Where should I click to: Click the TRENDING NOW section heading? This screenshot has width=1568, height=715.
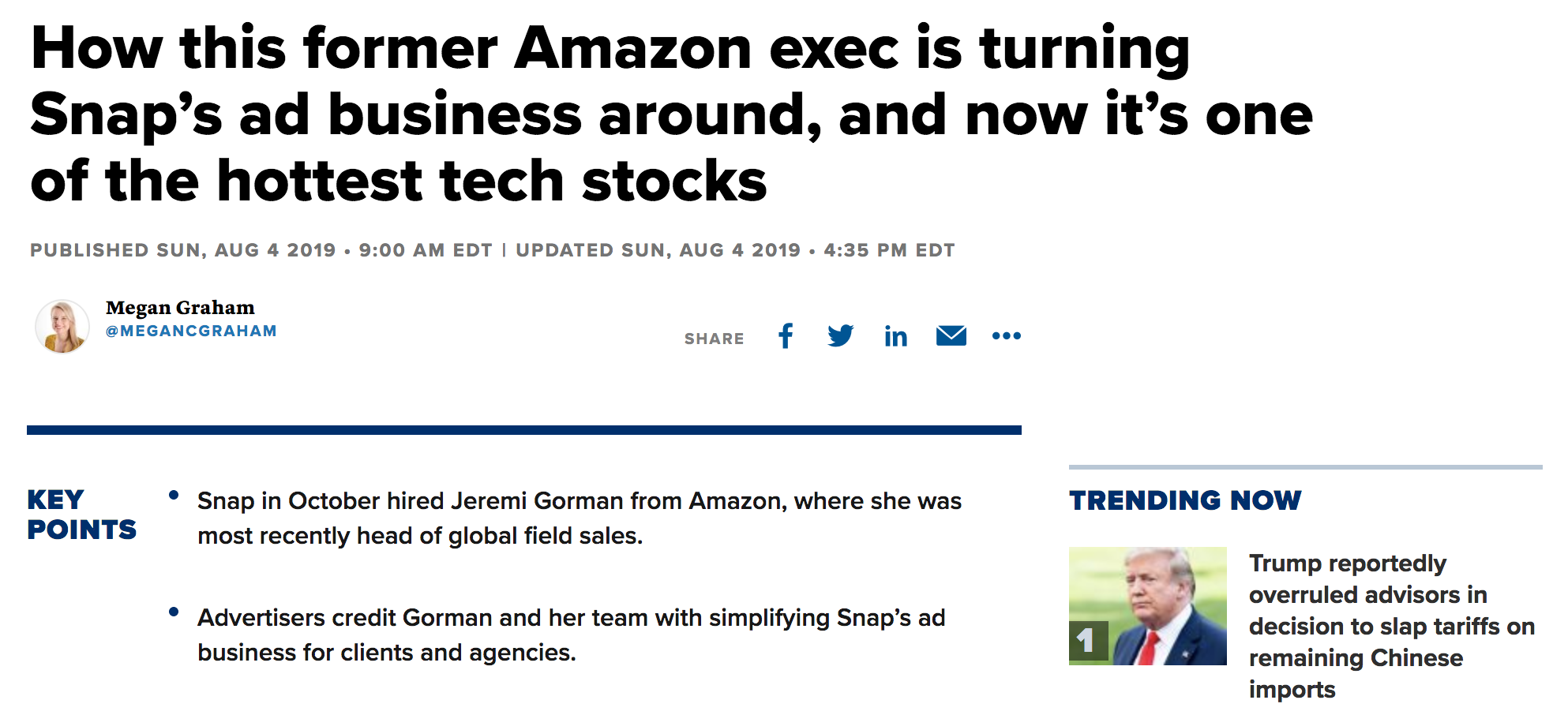point(1185,500)
